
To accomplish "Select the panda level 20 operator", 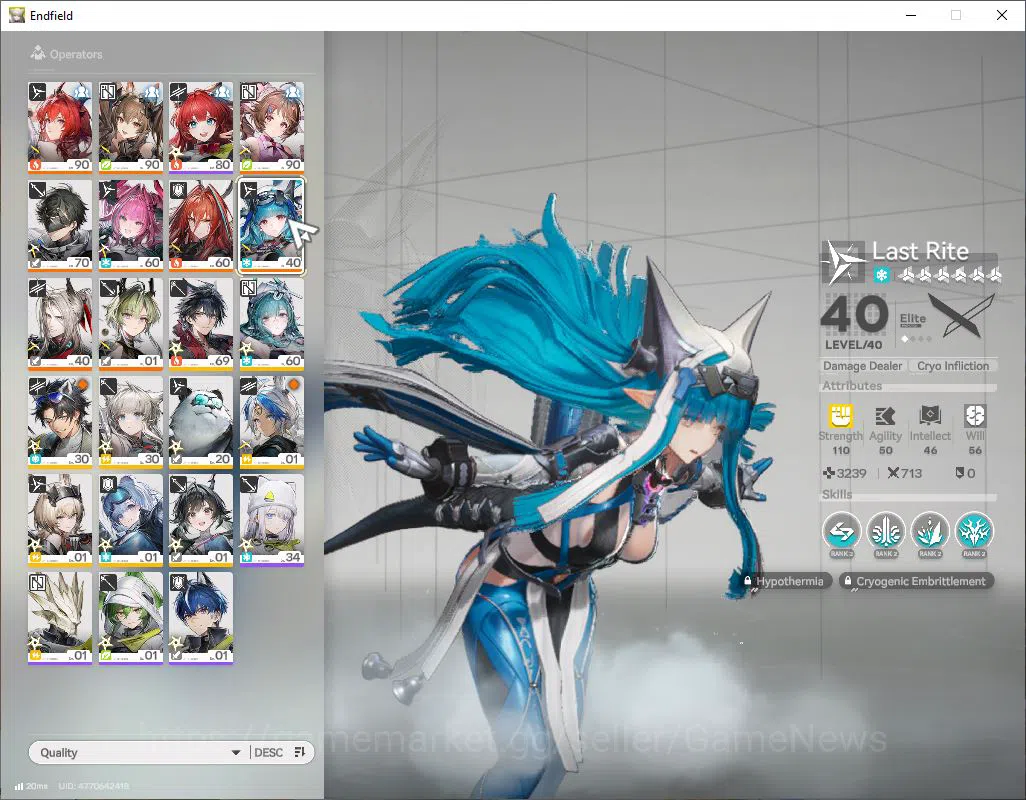I will pos(201,422).
